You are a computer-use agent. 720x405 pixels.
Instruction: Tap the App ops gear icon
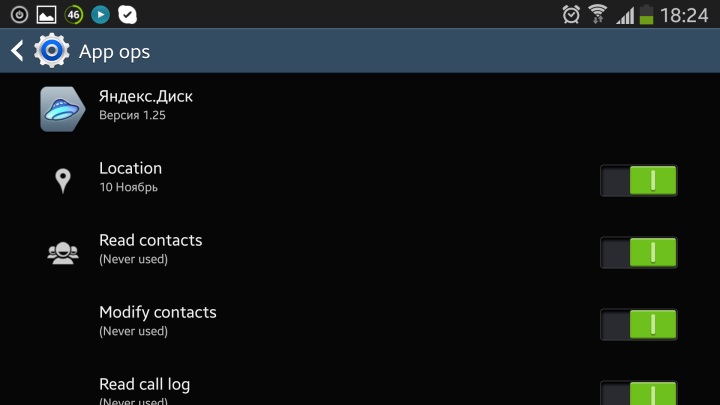(51, 51)
